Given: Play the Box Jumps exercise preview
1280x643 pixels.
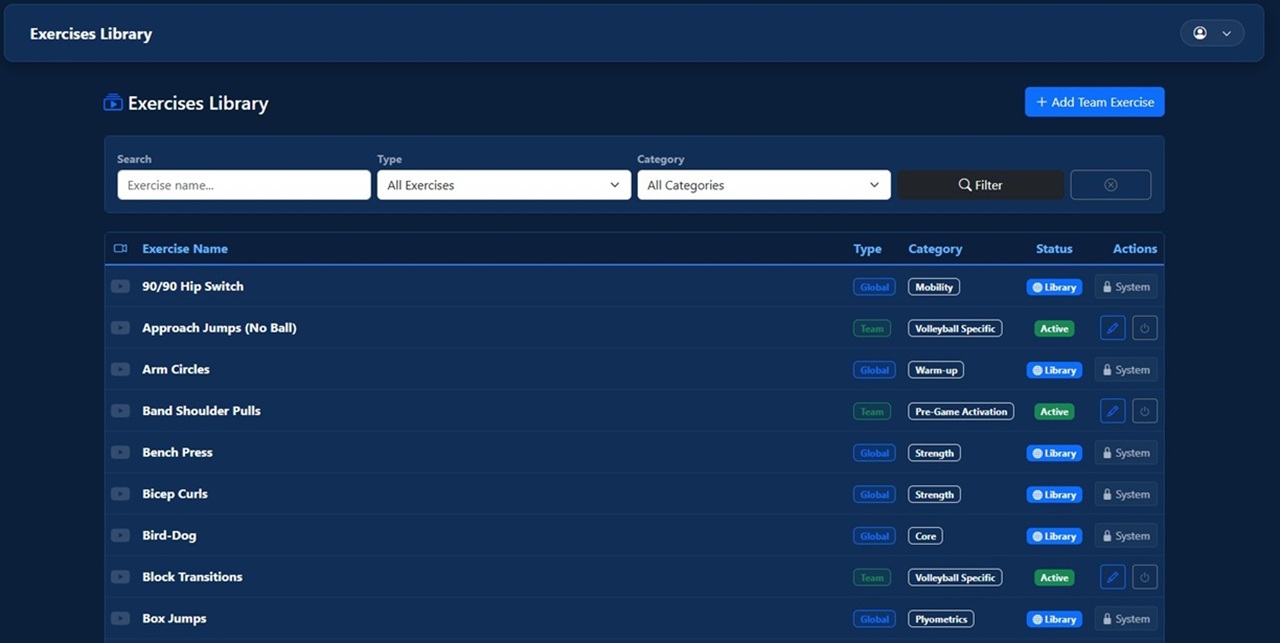Looking at the screenshot, I should coord(120,618).
